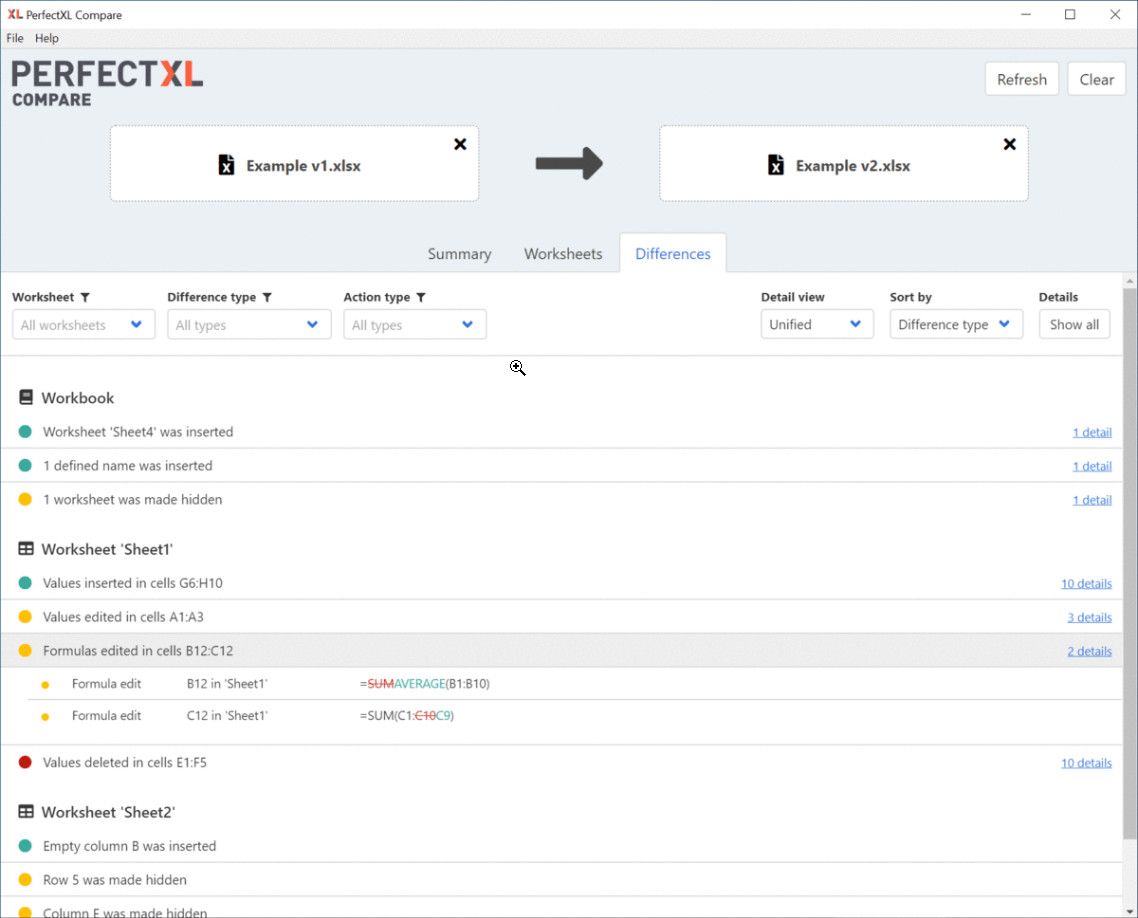This screenshot has height=918, width=1138.
Task: Click the scrollbar down arrow
Action: coord(1129,911)
